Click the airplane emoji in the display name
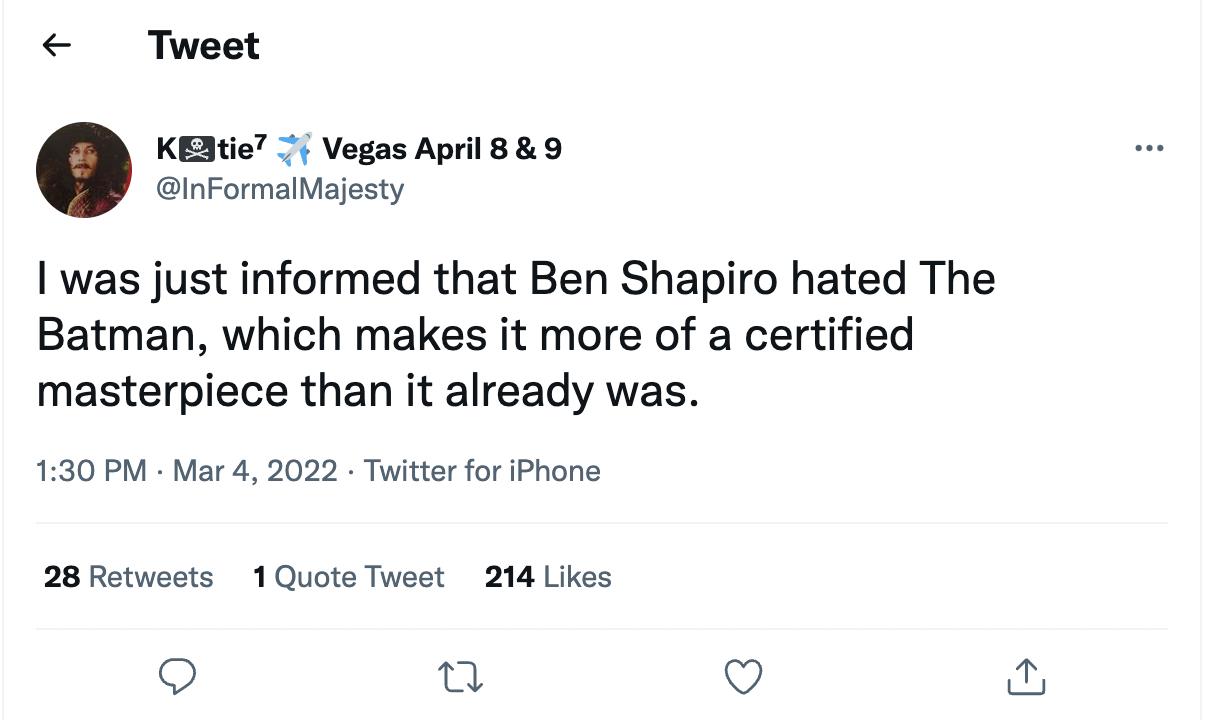Screen dimensions: 1206x720 297,148
